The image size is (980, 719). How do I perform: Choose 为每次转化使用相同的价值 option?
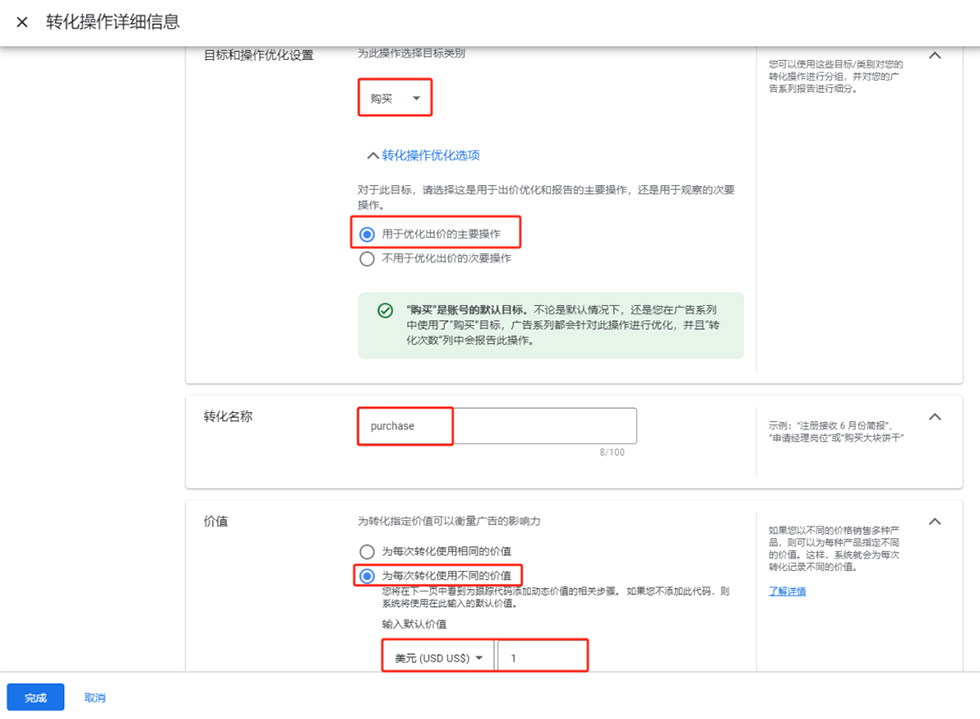pos(367,551)
